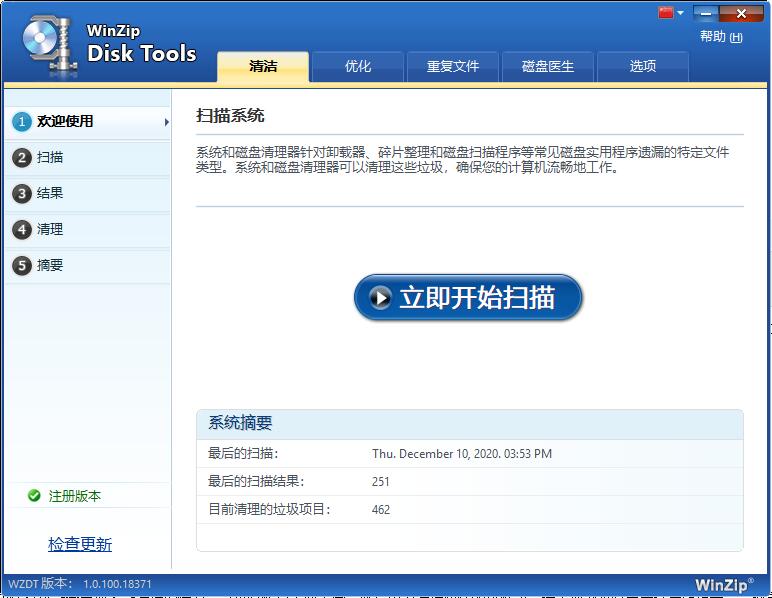The image size is (772, 598).
Task: Select the 扫描 sidebar step
Action: coord(88,158)
